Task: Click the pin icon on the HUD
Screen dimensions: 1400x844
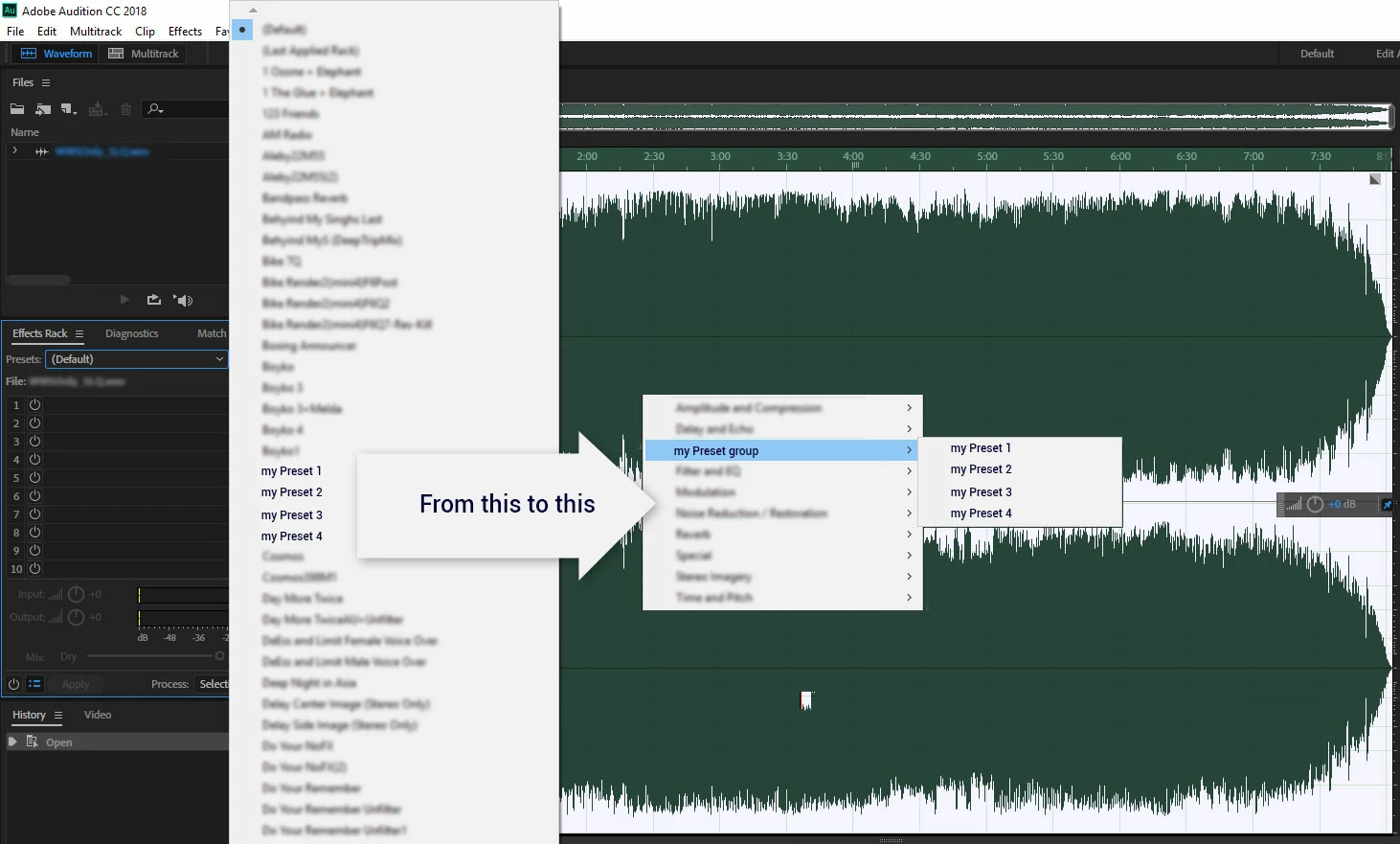Action: pyautogui.click(x=1386, y=504)
